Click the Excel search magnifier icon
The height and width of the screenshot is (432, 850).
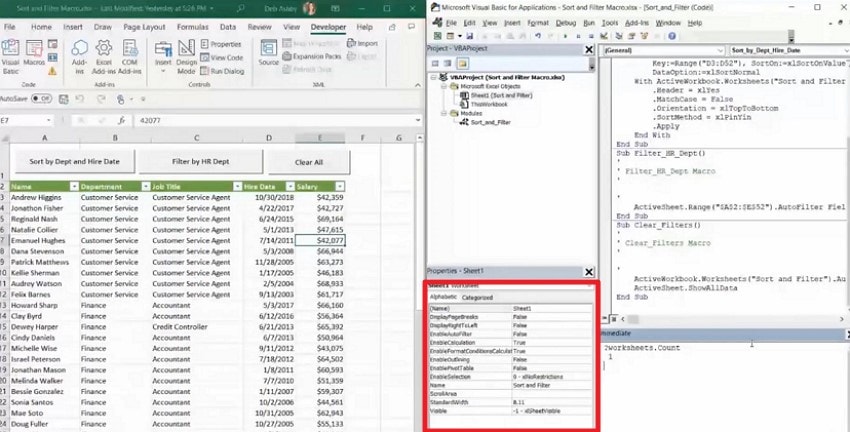click(241, 9)
